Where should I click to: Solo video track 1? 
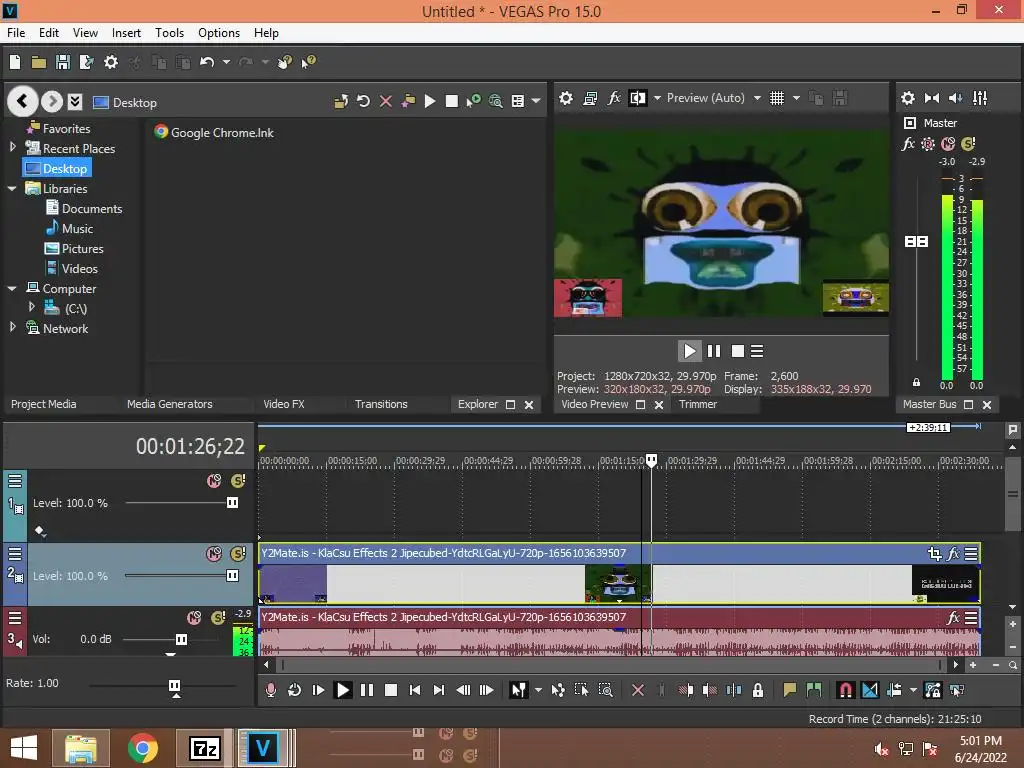pyautogui.click(x=238, y=481)
